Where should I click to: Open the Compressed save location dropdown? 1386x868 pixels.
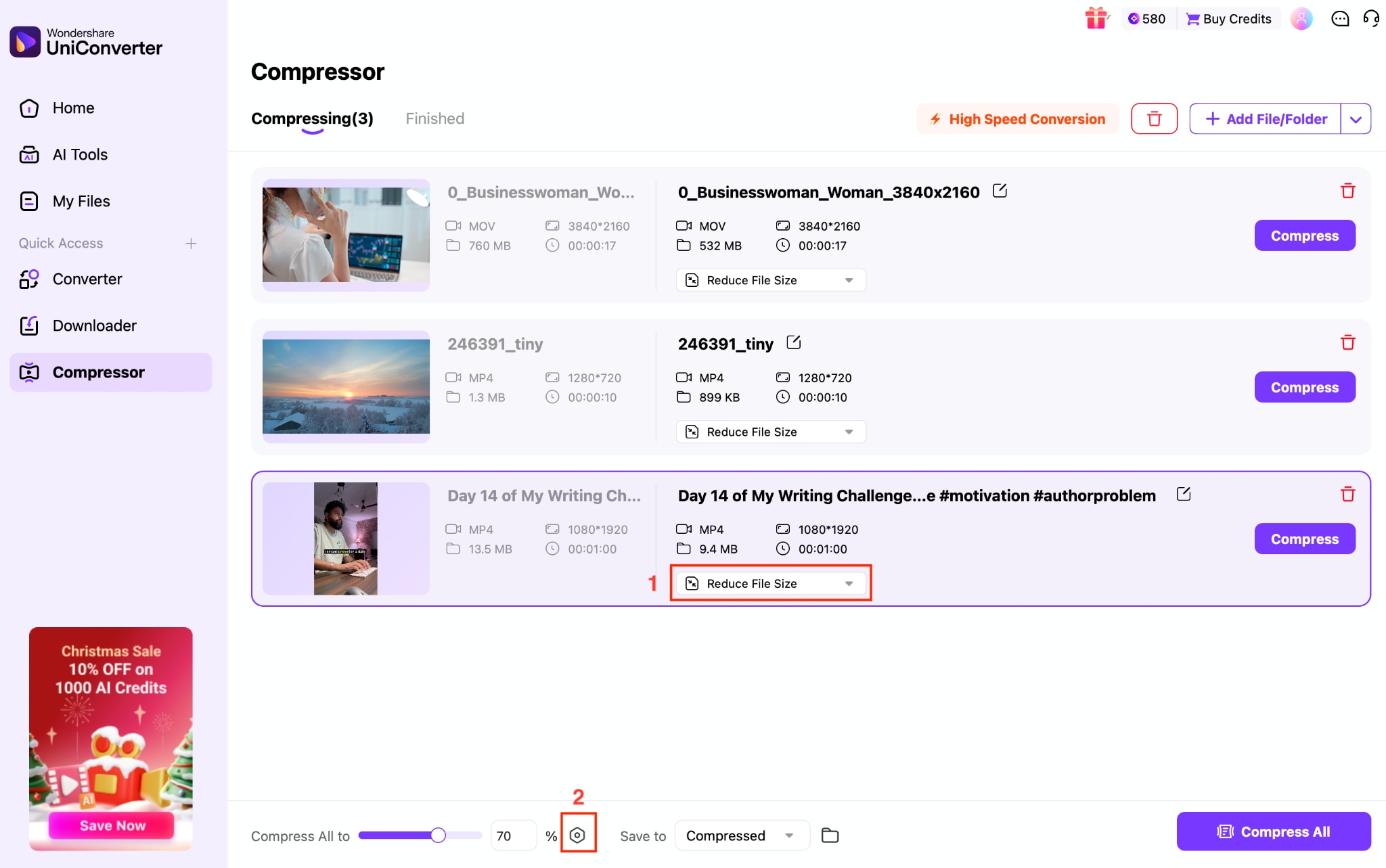pyautogui.click(x=740, y=835)
